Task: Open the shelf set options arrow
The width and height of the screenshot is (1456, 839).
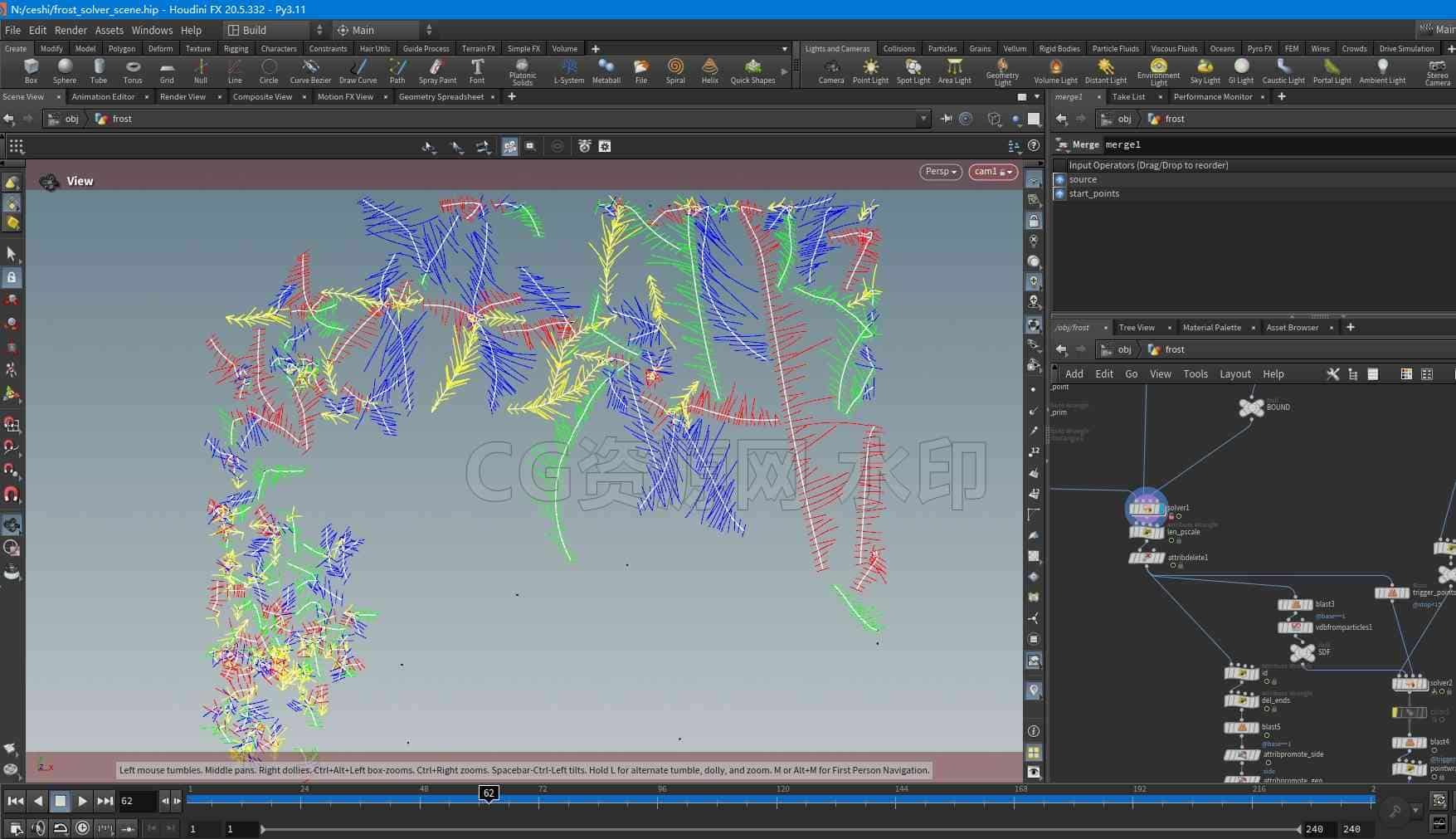Action: coord(784,49)
